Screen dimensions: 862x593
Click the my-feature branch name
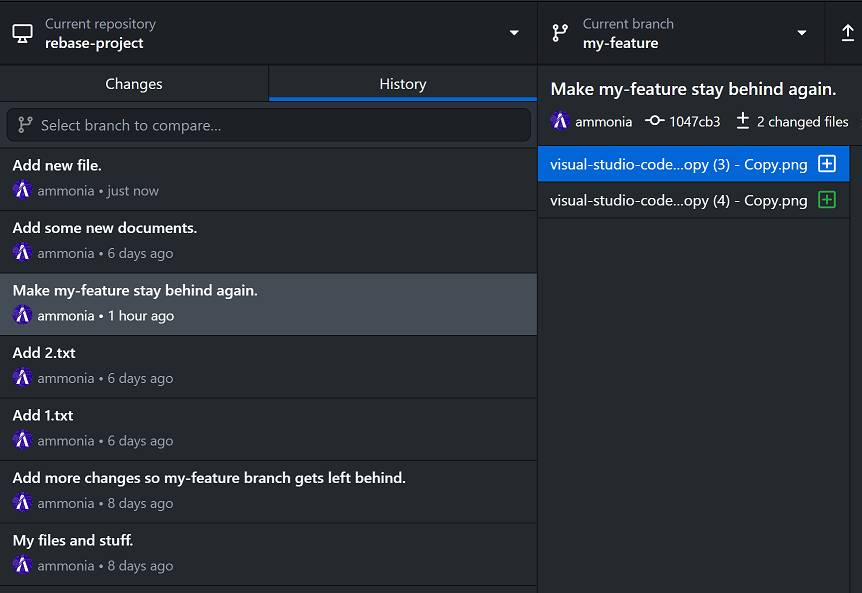620,43
